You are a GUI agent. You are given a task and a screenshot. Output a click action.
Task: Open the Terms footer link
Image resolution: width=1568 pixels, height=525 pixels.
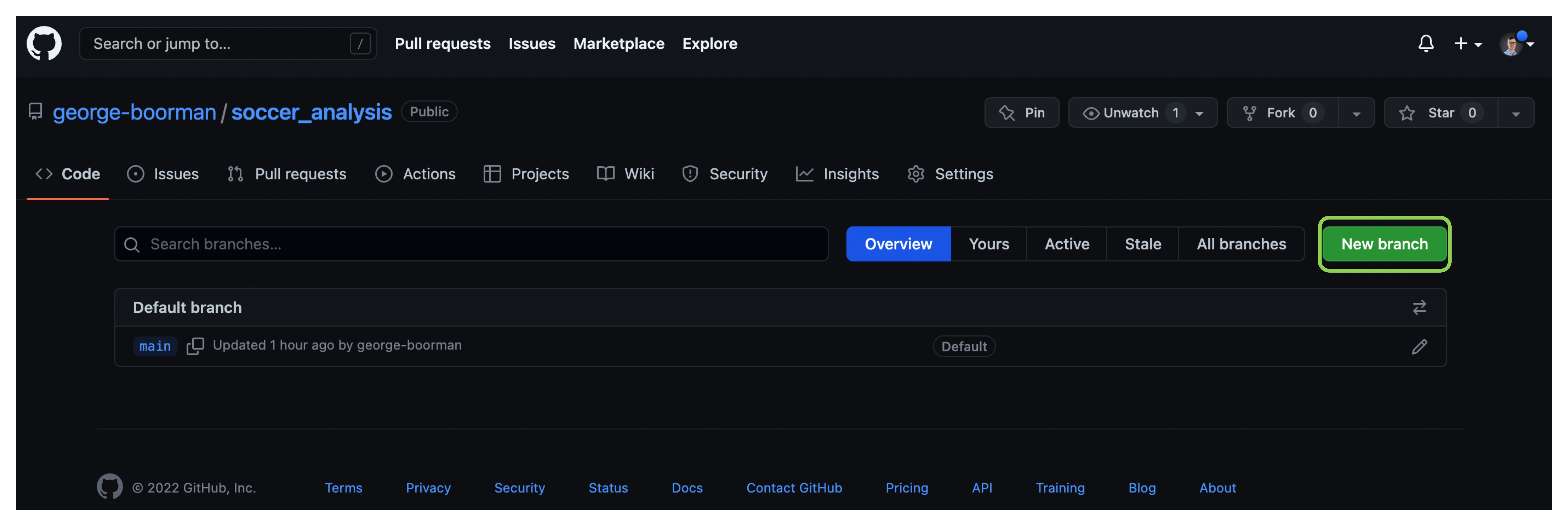343,488
